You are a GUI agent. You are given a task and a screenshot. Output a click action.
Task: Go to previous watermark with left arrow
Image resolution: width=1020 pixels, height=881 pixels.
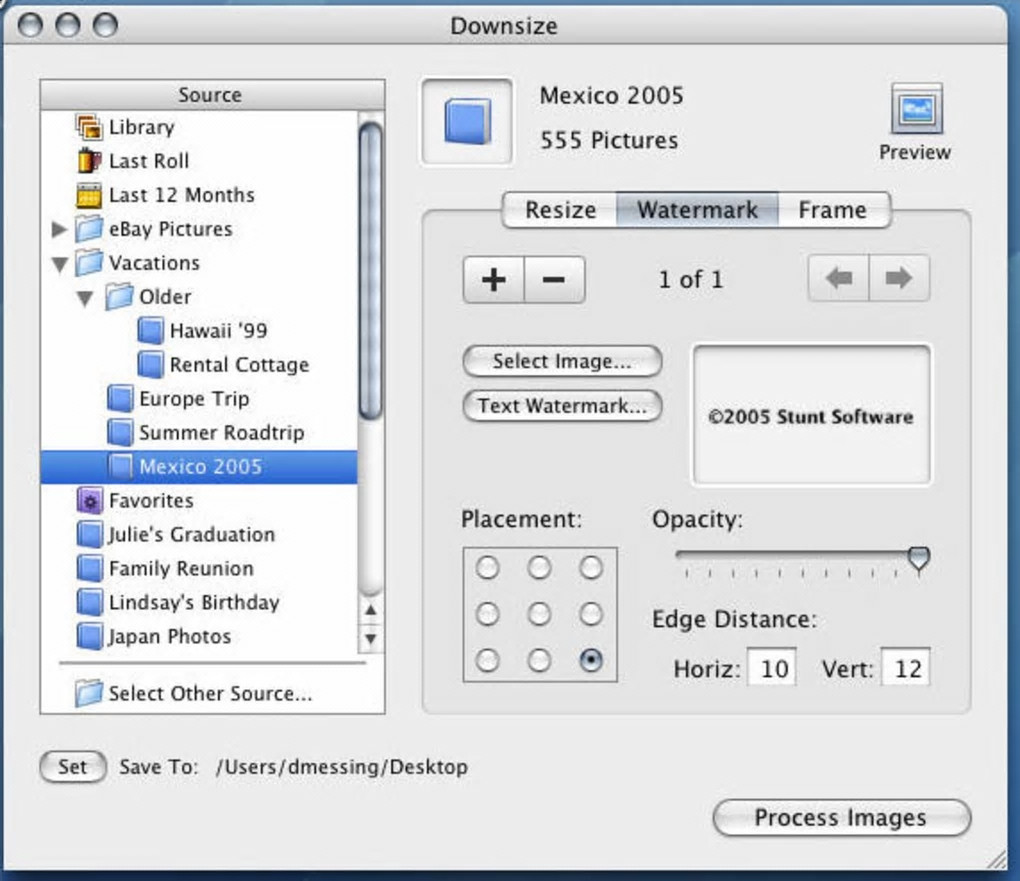[x=839, y=278]
